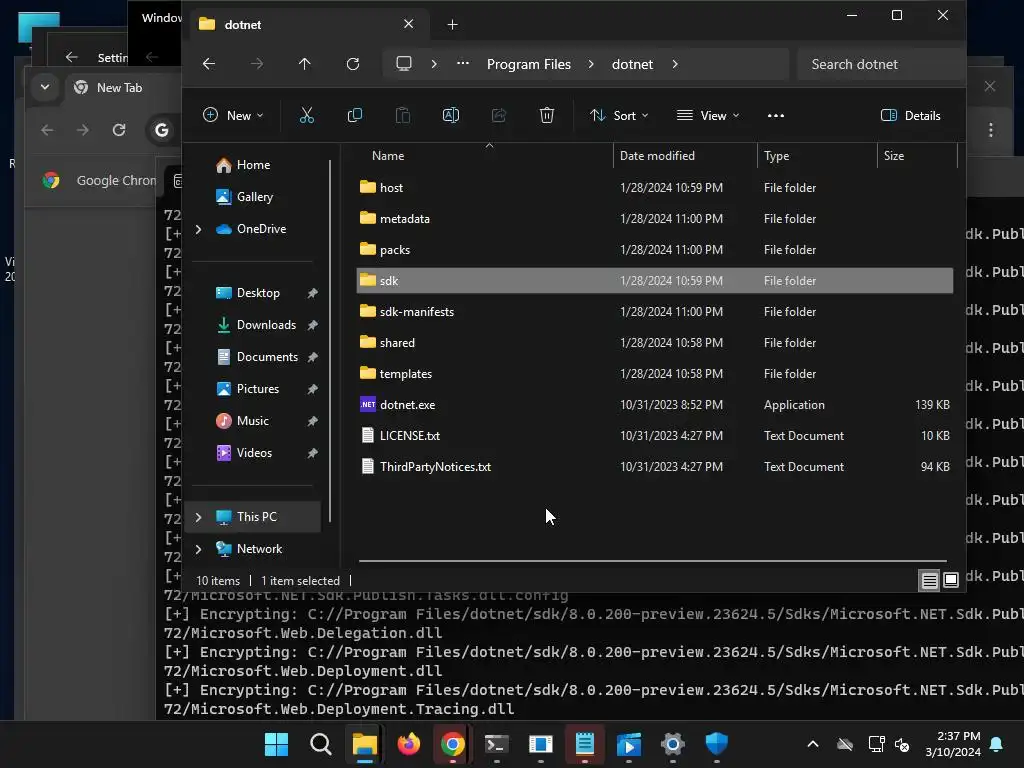Click dotnet breadcrumb in address bar
The width and height of the screenshot is (1024, 768).
[x=632, y=64]
